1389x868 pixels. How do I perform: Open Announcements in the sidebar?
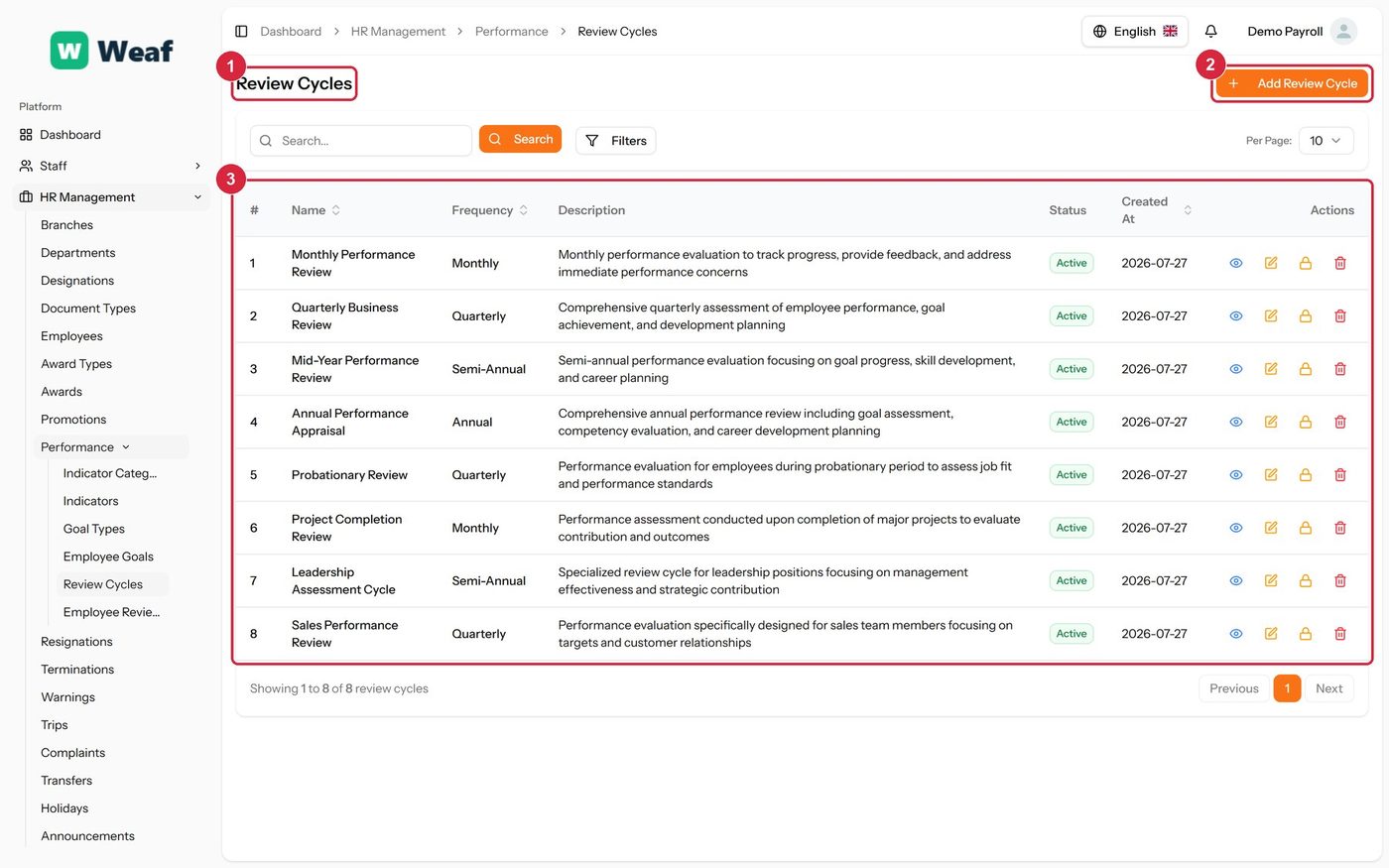(x=87, y=836)
